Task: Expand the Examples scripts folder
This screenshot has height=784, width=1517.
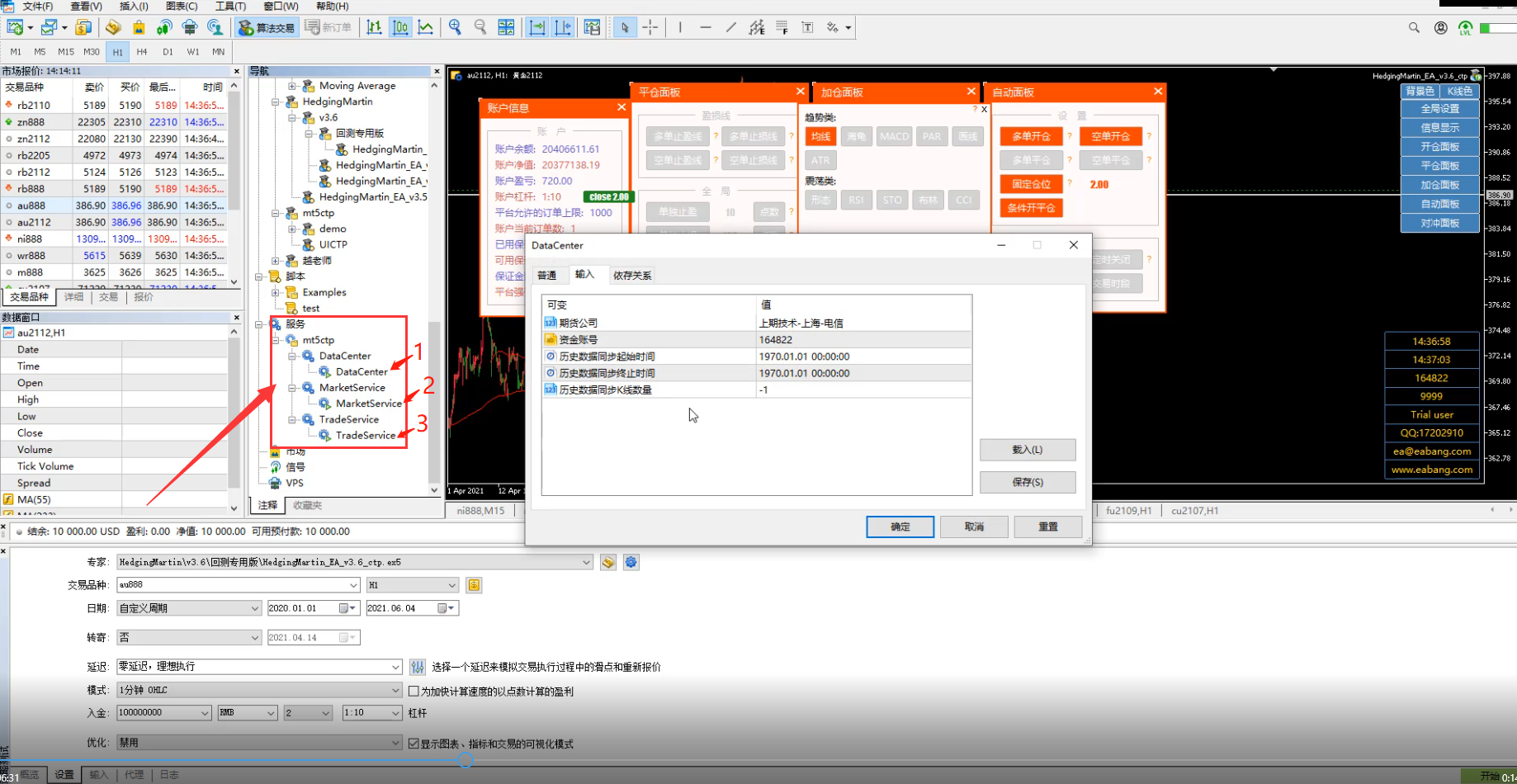Action: point(276,292)
